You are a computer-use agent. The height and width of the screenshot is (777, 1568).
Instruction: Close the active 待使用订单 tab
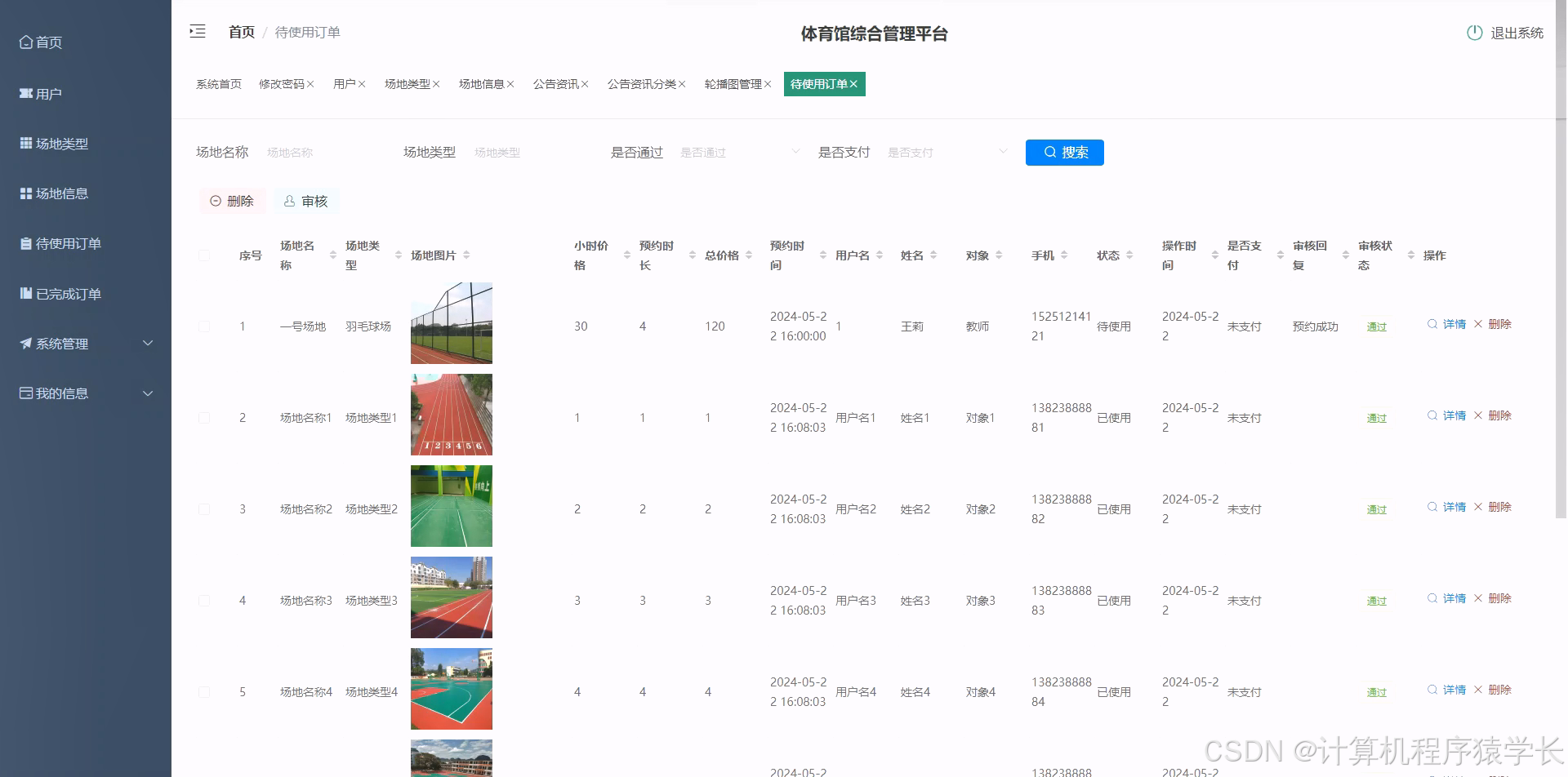click(x=853, y=84)
